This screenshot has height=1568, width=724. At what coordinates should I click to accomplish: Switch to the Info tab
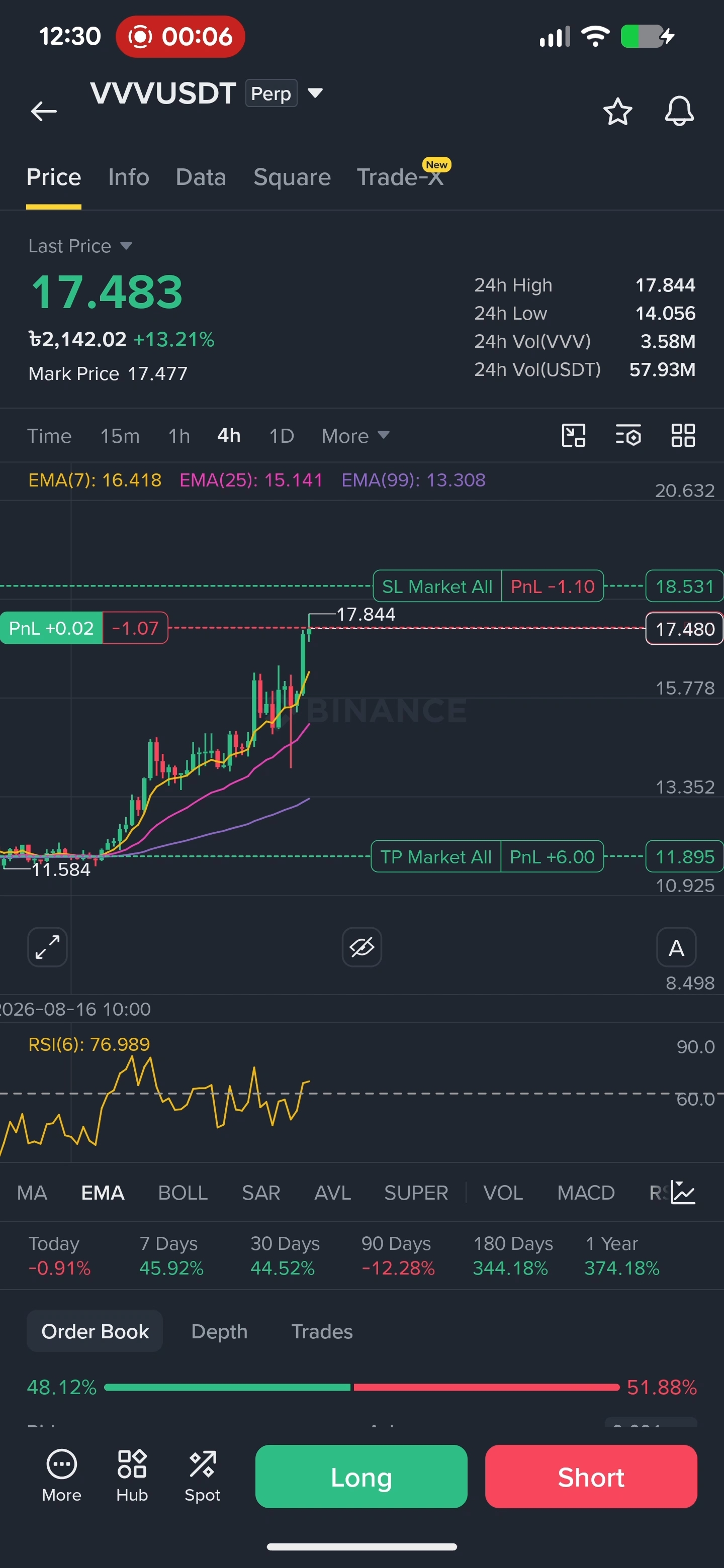[x=129, y=177]
